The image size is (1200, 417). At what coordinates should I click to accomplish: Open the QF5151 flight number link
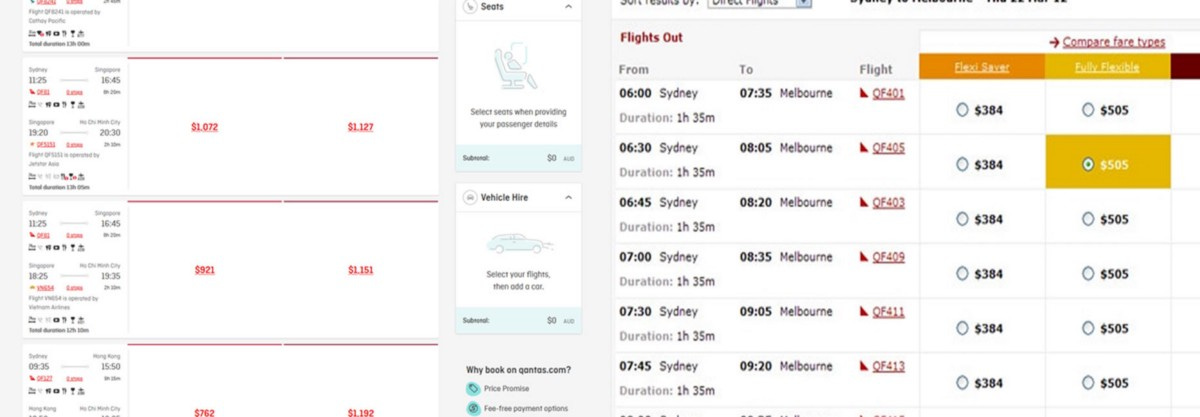(x=47, y=145)
